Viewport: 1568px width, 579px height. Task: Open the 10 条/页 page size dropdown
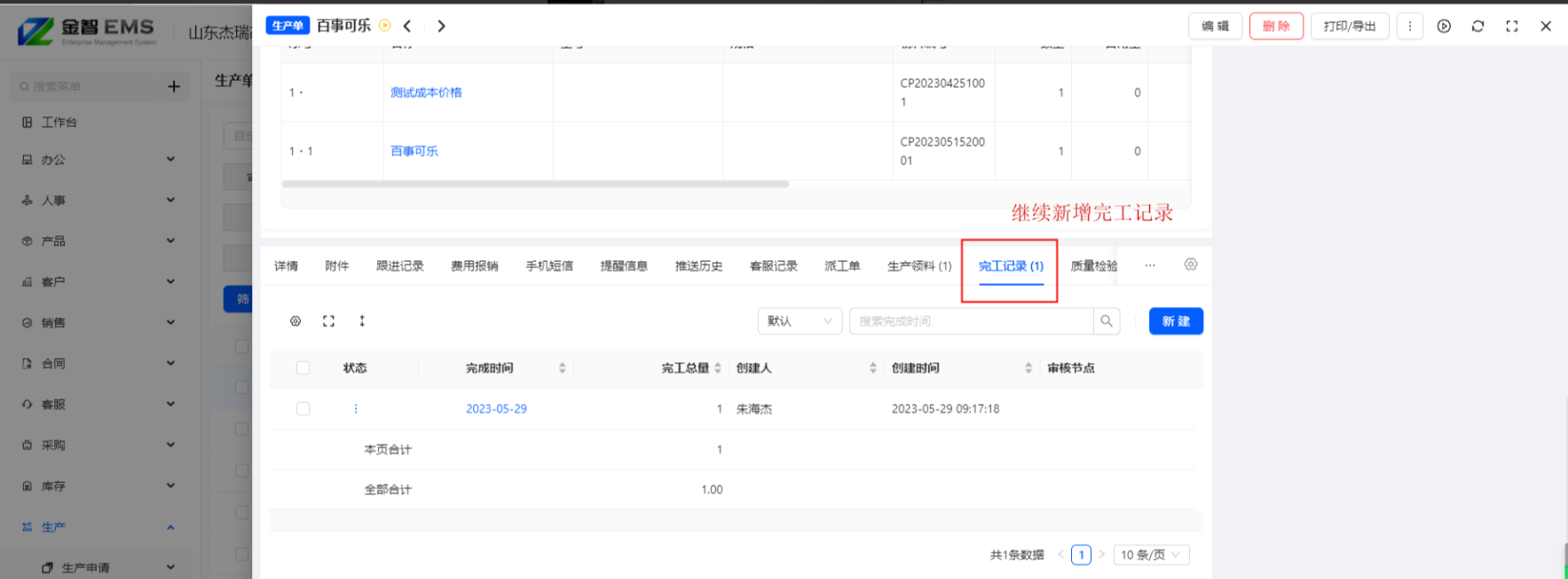(1151, 554)
